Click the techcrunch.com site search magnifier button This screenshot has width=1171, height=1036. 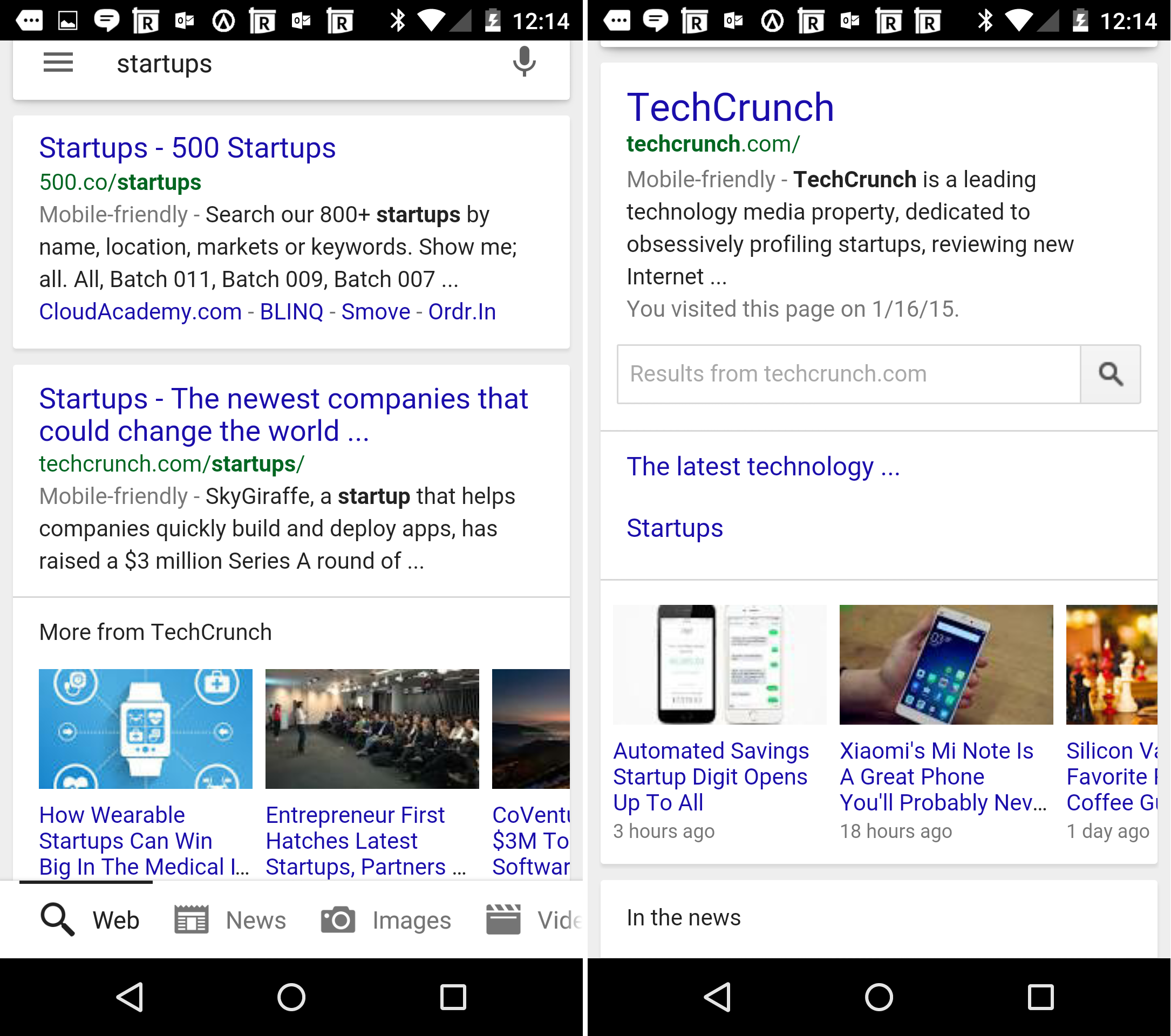click(x=1109, y=374)
